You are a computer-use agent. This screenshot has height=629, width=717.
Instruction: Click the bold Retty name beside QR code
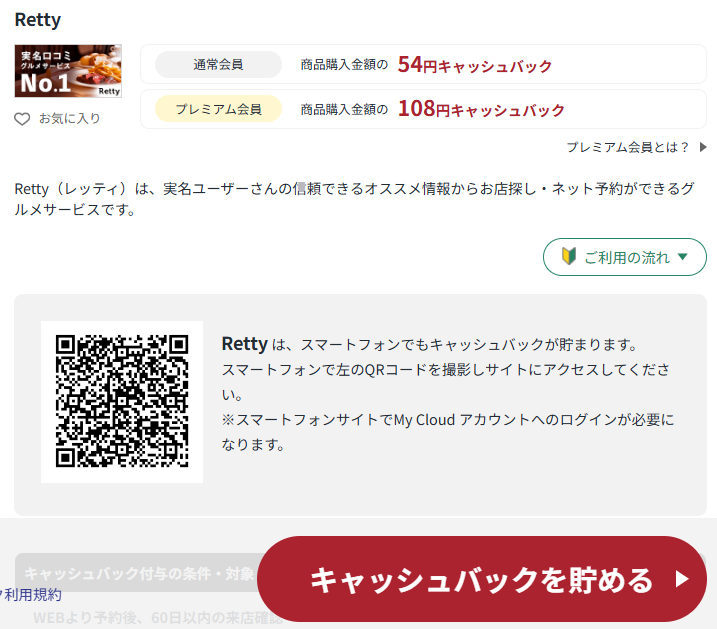pos(244,344)
